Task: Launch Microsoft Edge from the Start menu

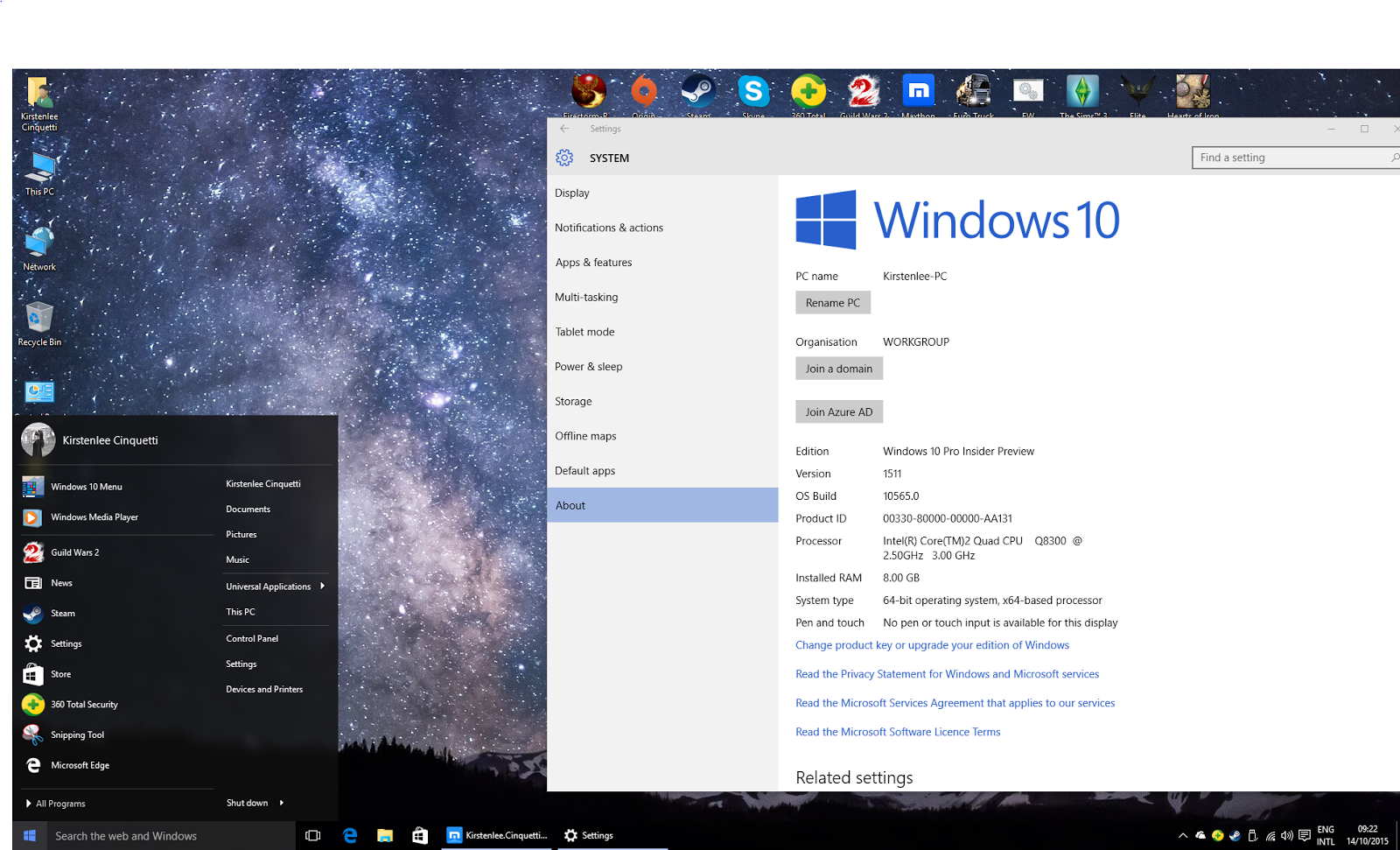Action: coord(80,765)
